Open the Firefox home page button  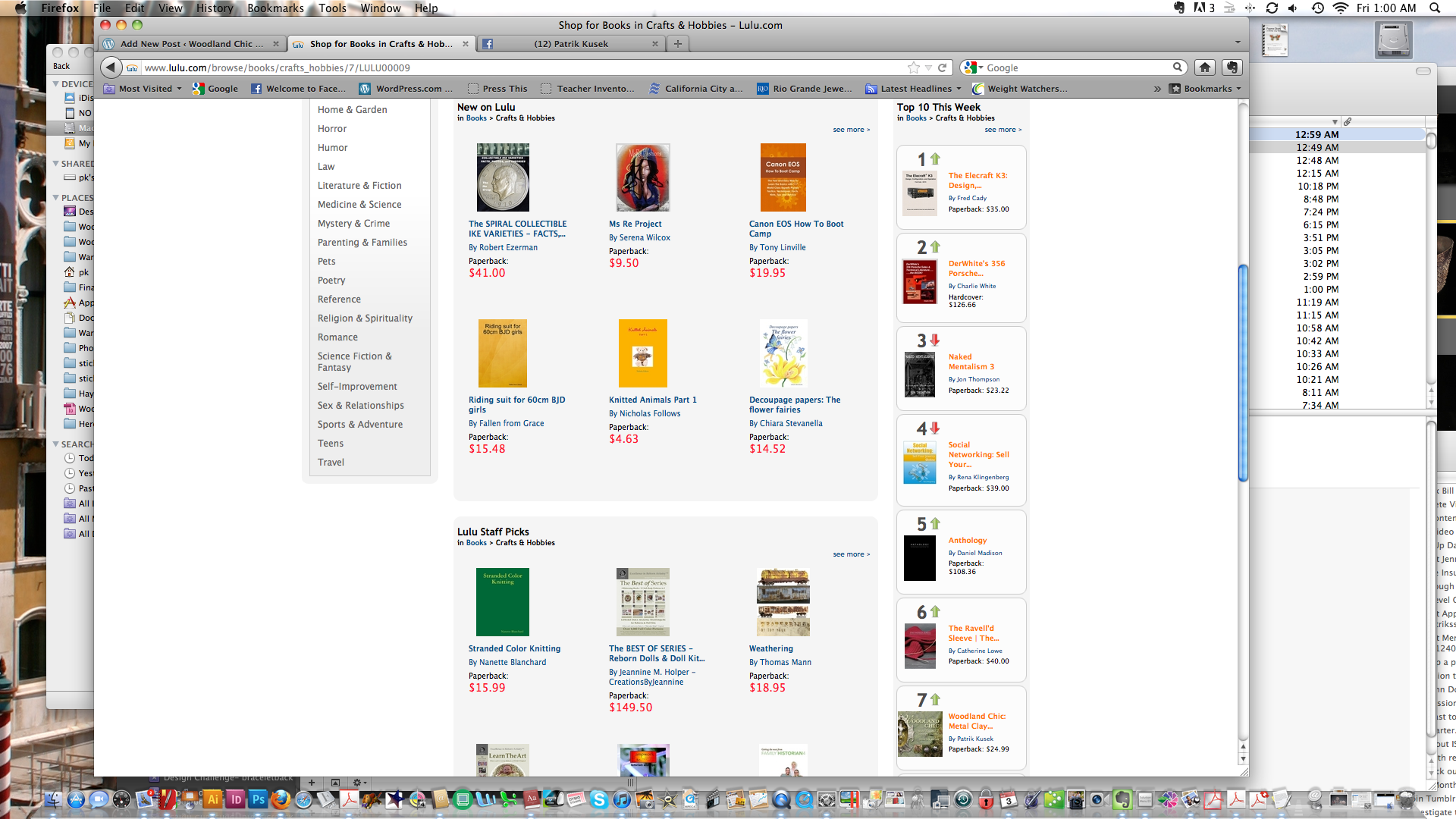pyautogui.click(x=1205, y=67)
